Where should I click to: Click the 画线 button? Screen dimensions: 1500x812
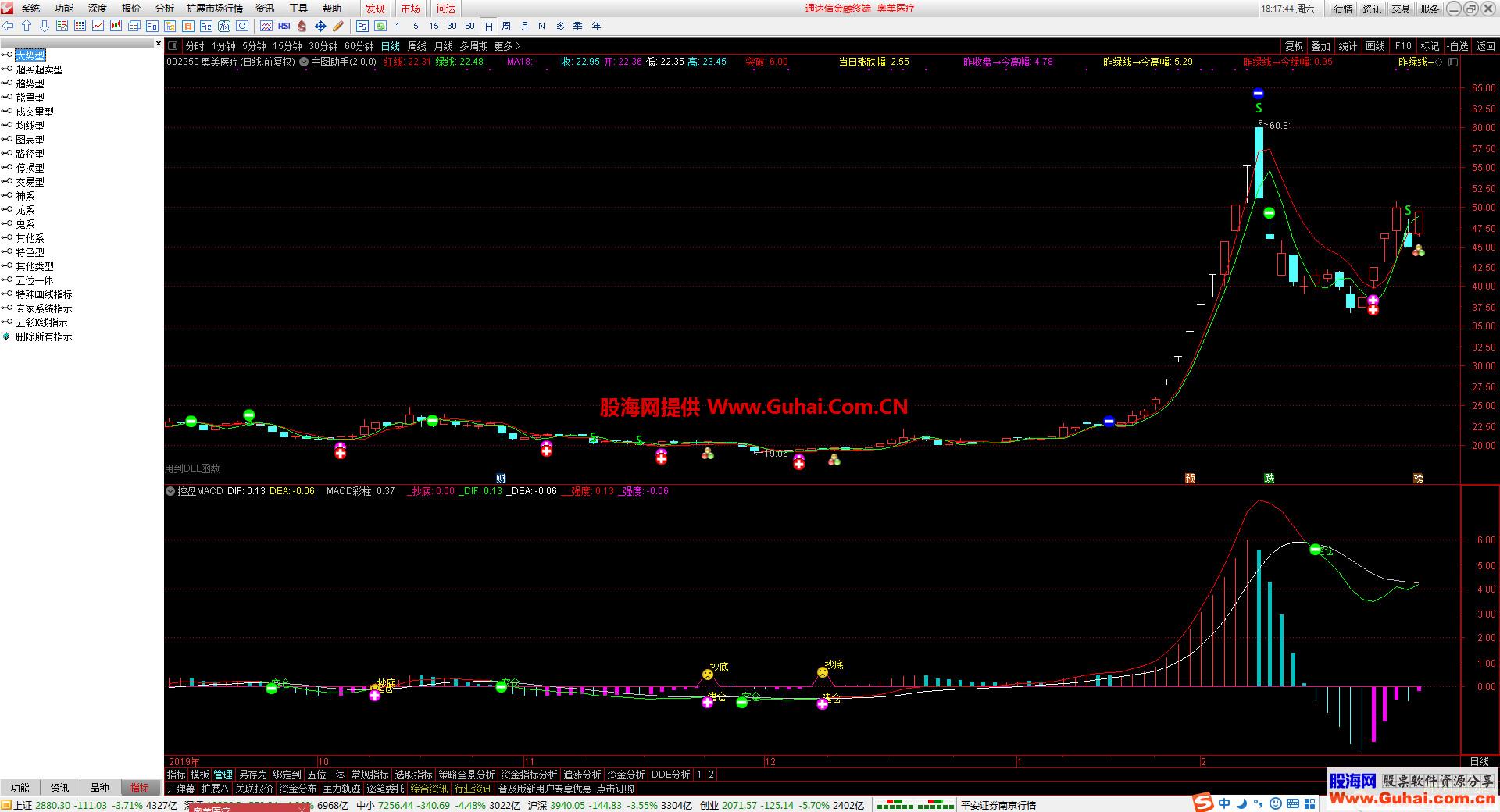tap(1375, 46)
